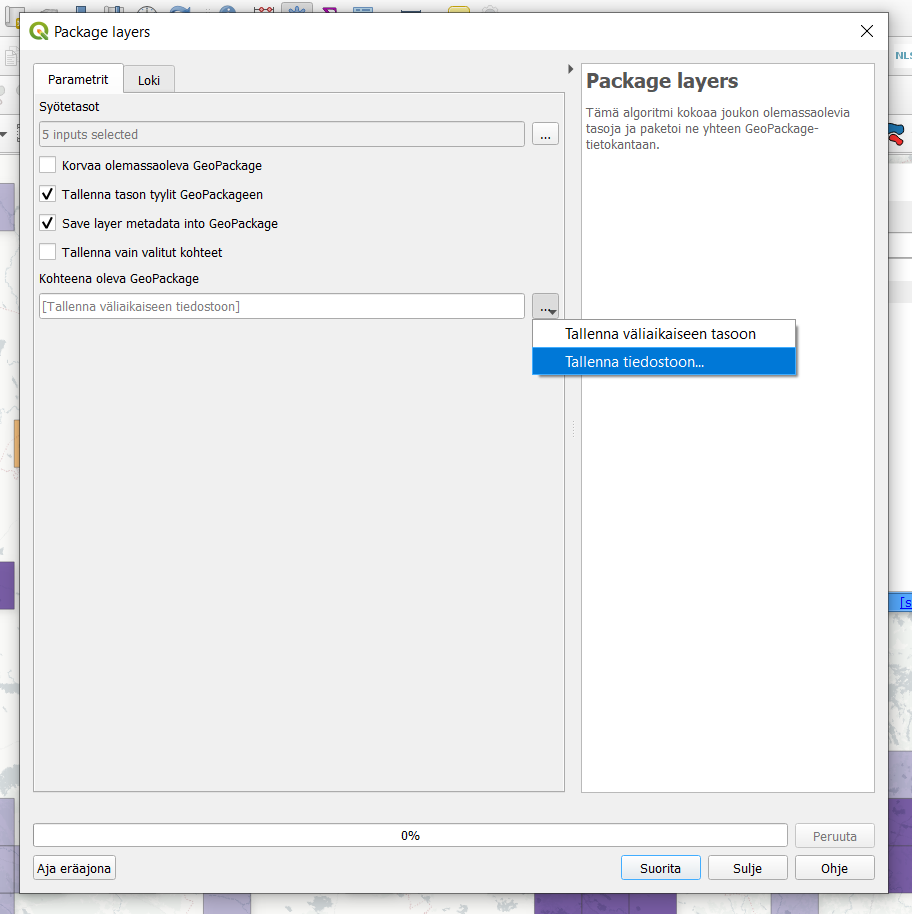Open the Syötetasot input layer selector button
Viewport: 912px width, 914px height.
pos(545,134)
